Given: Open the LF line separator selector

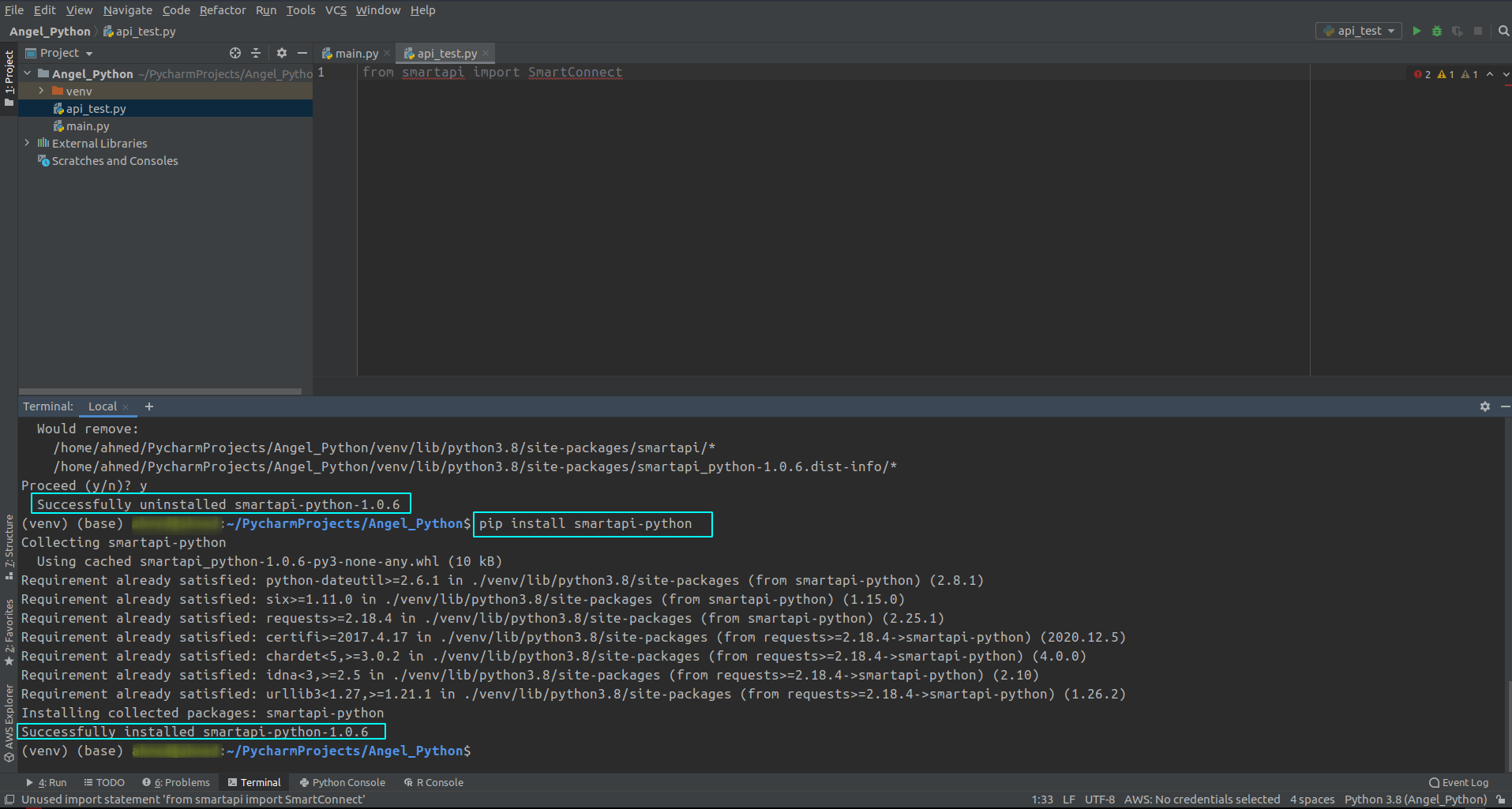Looking at the screenshot, I should click(1069, 800).
